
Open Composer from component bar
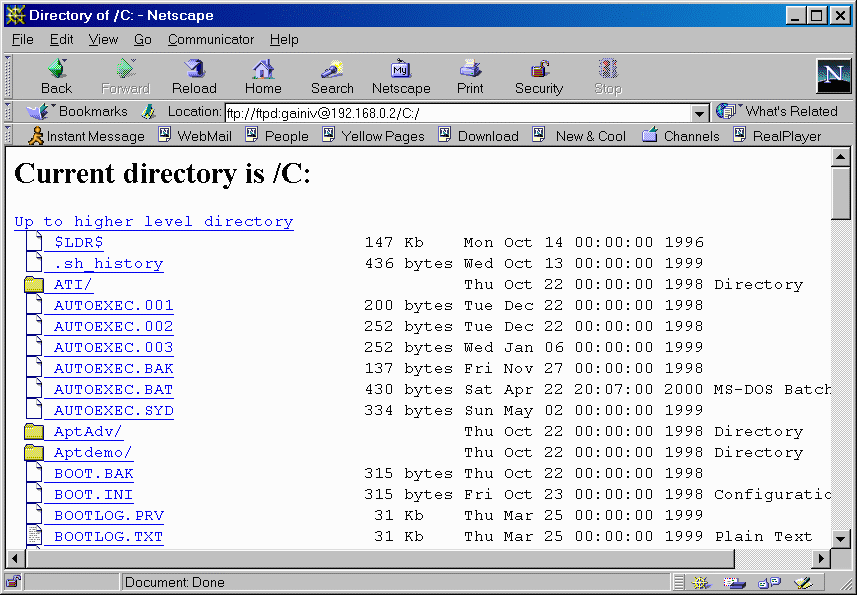803,582
